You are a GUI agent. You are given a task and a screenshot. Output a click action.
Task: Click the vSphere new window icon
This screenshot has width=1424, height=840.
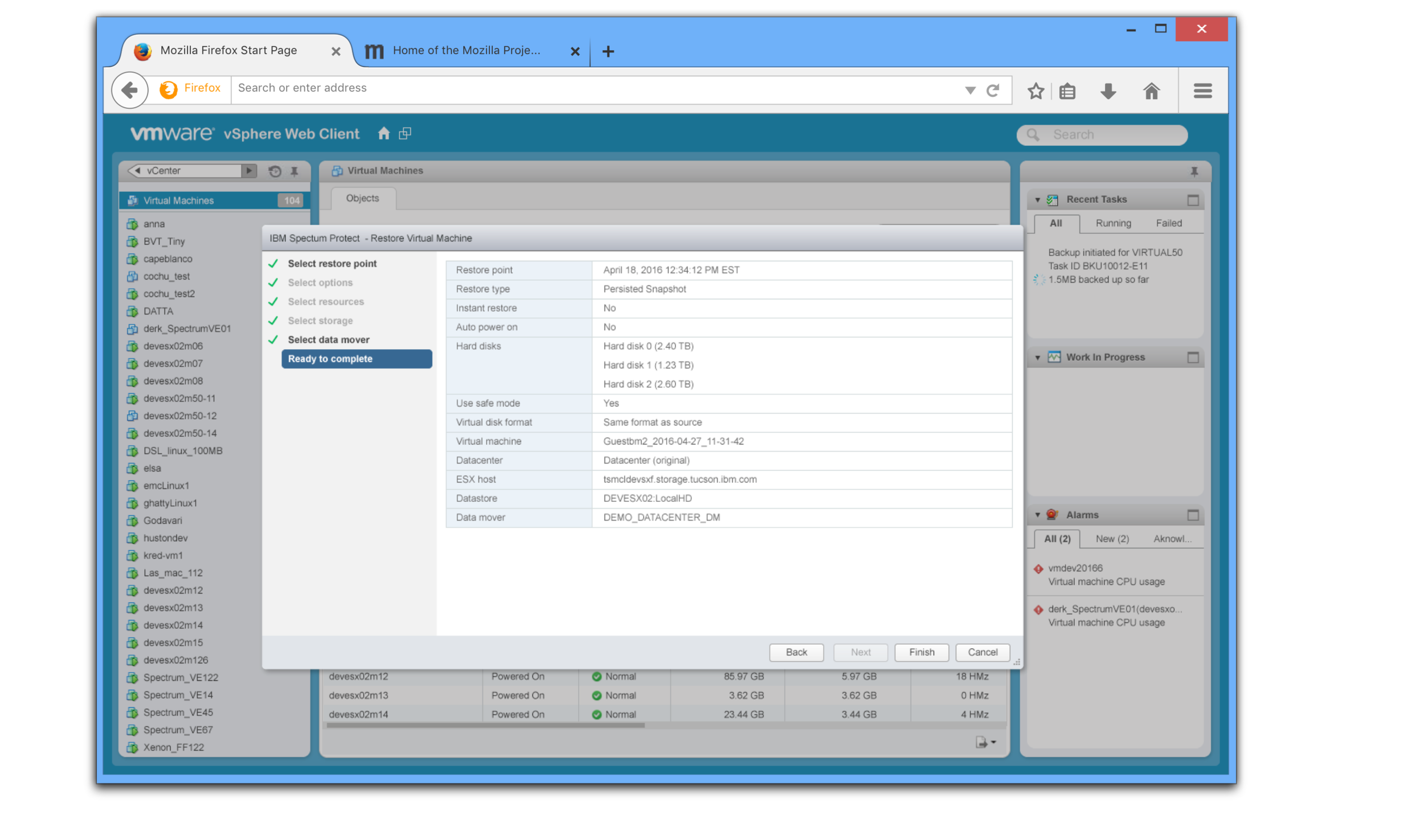405,133
